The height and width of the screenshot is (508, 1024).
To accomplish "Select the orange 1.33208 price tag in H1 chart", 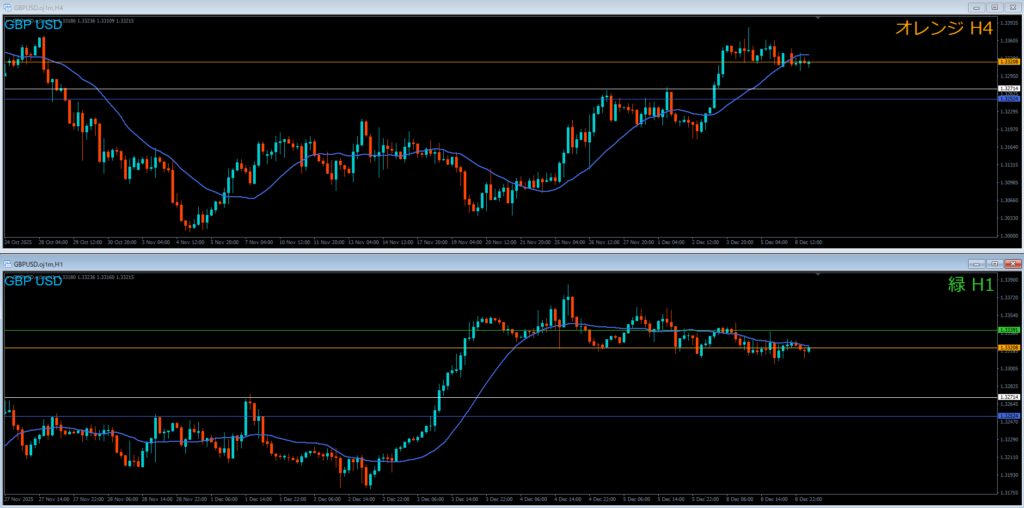I will point(1008,348).
